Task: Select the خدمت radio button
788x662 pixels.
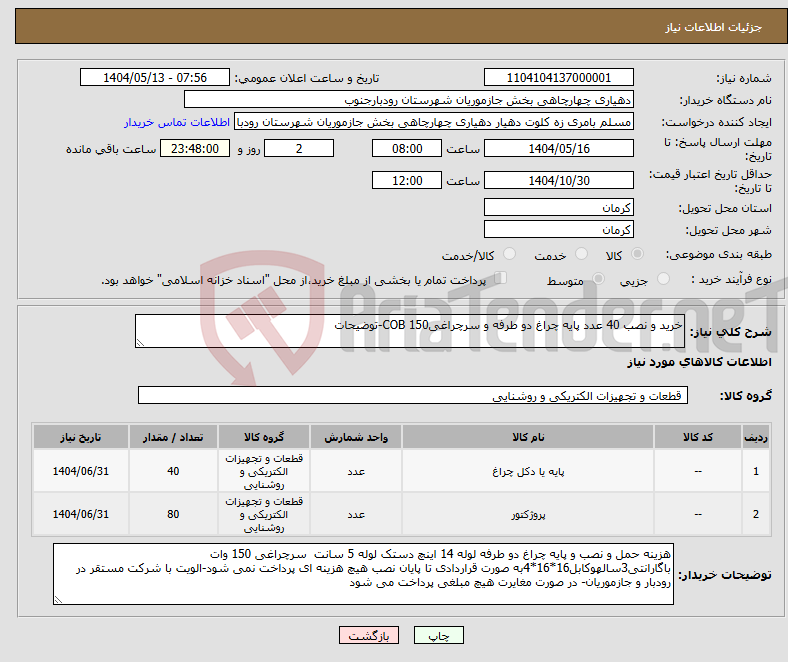Action: 581,254
